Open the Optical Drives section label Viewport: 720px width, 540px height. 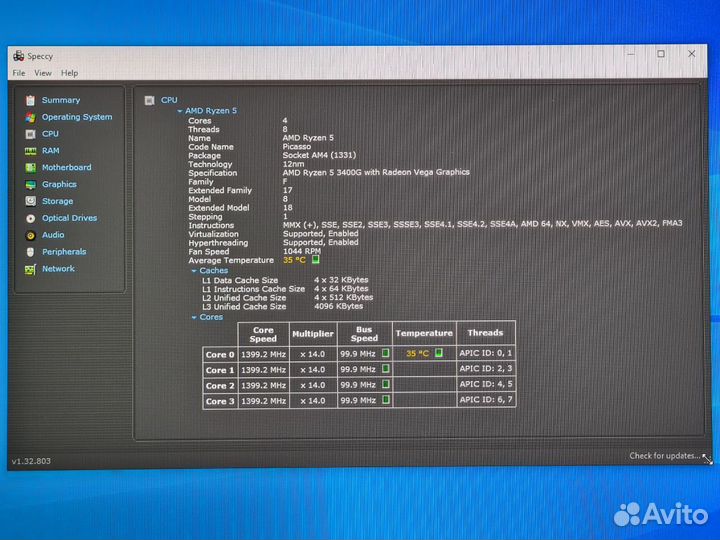(x=69, y=218)
